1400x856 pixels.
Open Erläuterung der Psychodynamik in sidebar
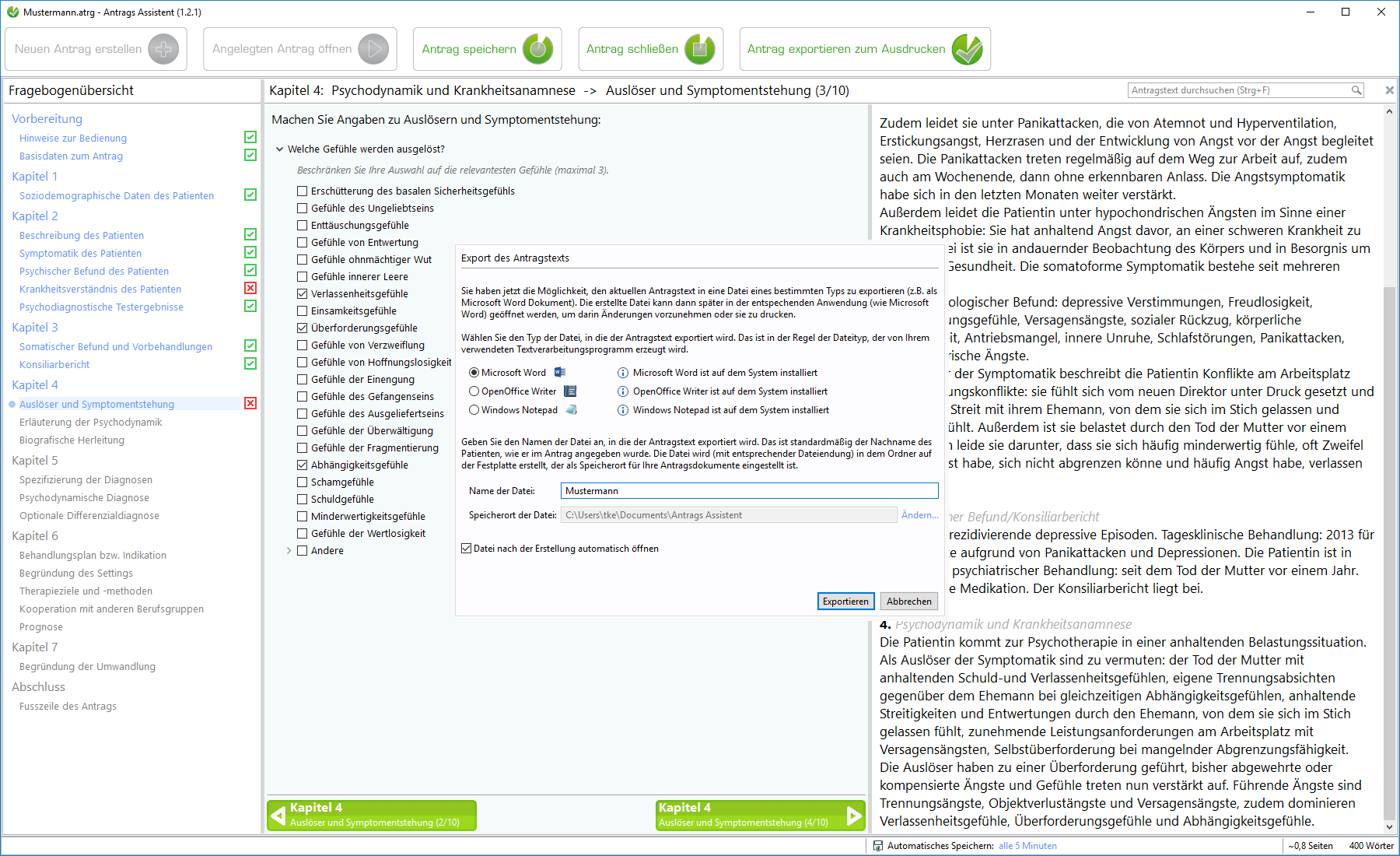pyautogui.click(x=91, y=423)
